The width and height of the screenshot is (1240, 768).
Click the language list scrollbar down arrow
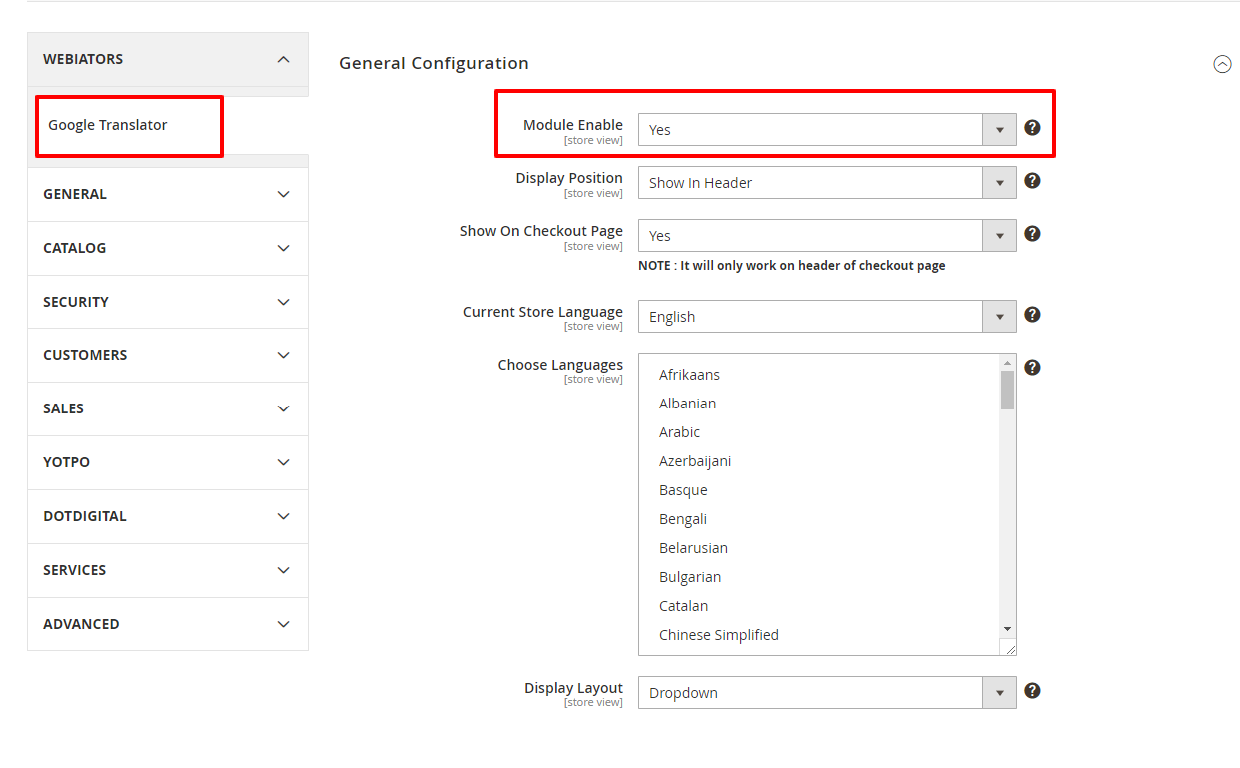pyautogui.click(x=1007, y=628)
